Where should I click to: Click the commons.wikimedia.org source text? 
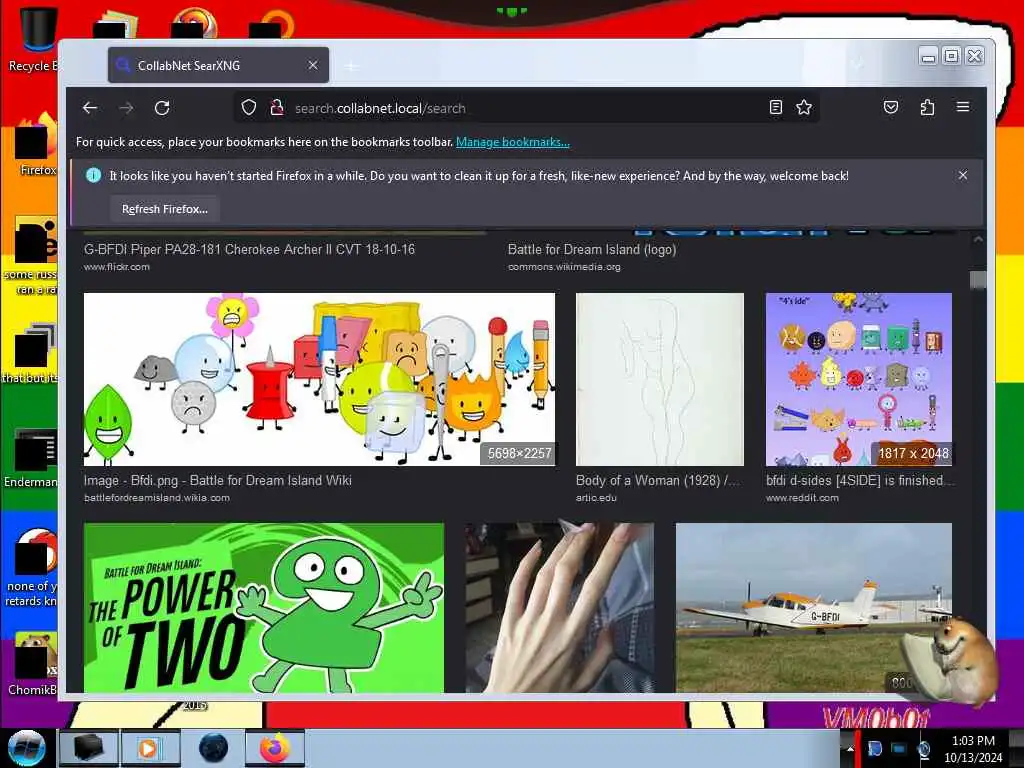[x=564, y=266]
